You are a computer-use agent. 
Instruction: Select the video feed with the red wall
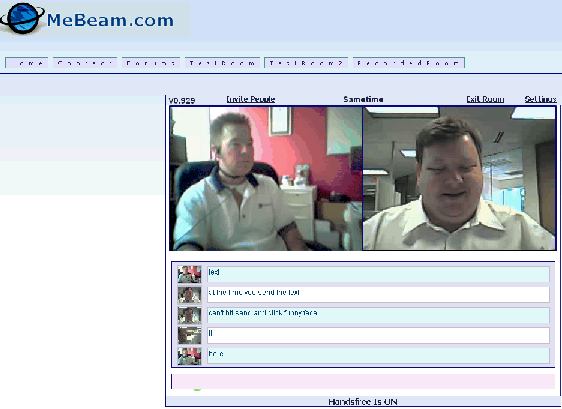coord(266,178)
